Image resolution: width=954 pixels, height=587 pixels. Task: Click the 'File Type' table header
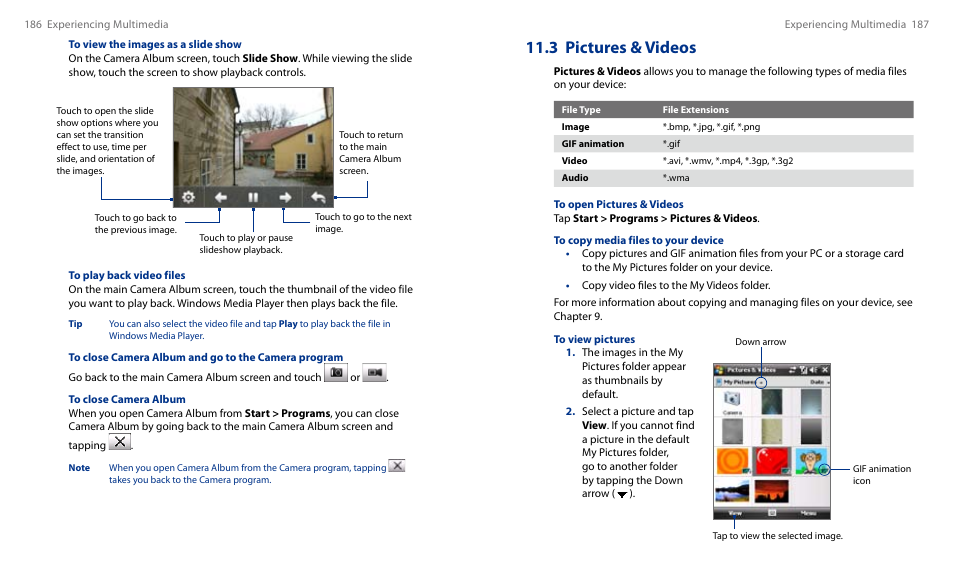(x=580, y=110)
